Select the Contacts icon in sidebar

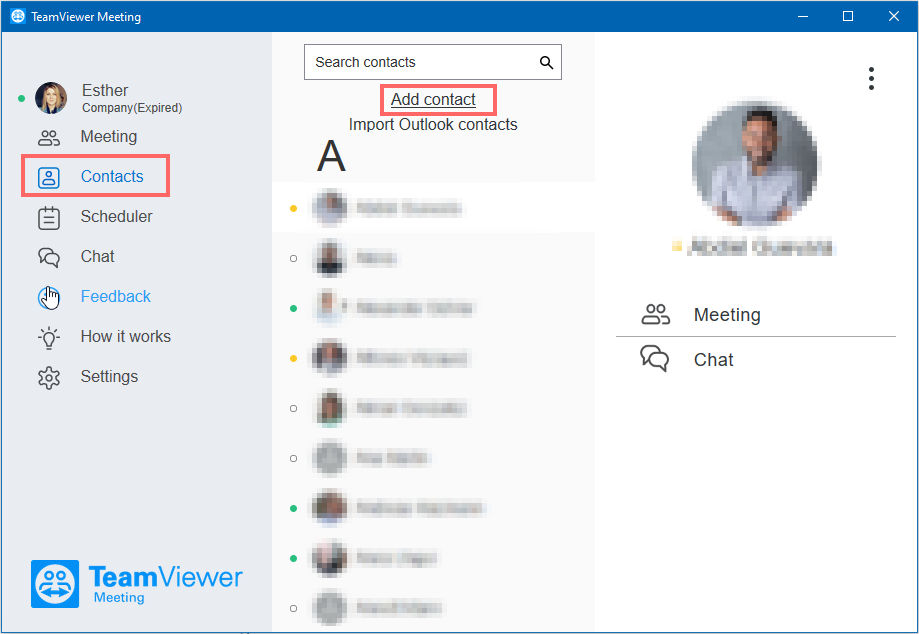(49, 177)
